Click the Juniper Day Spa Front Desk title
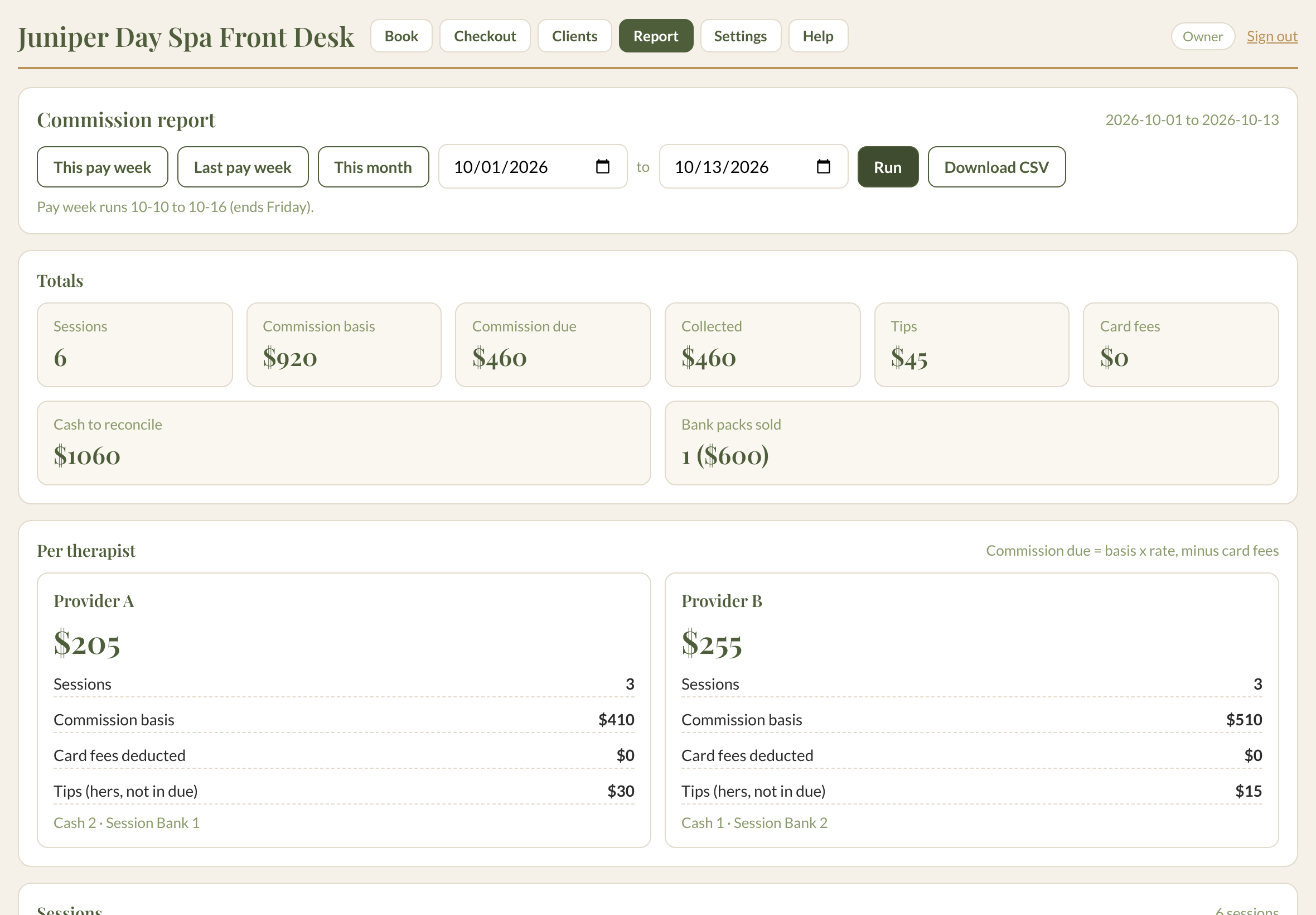 pyautogui.click(x=186, y=37)
